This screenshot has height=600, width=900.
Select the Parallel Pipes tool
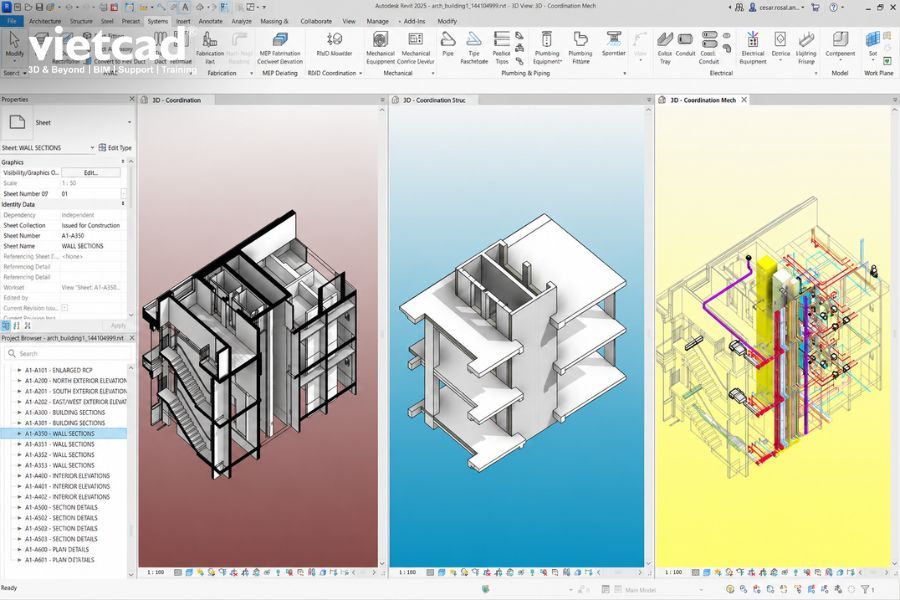[502, 48]
